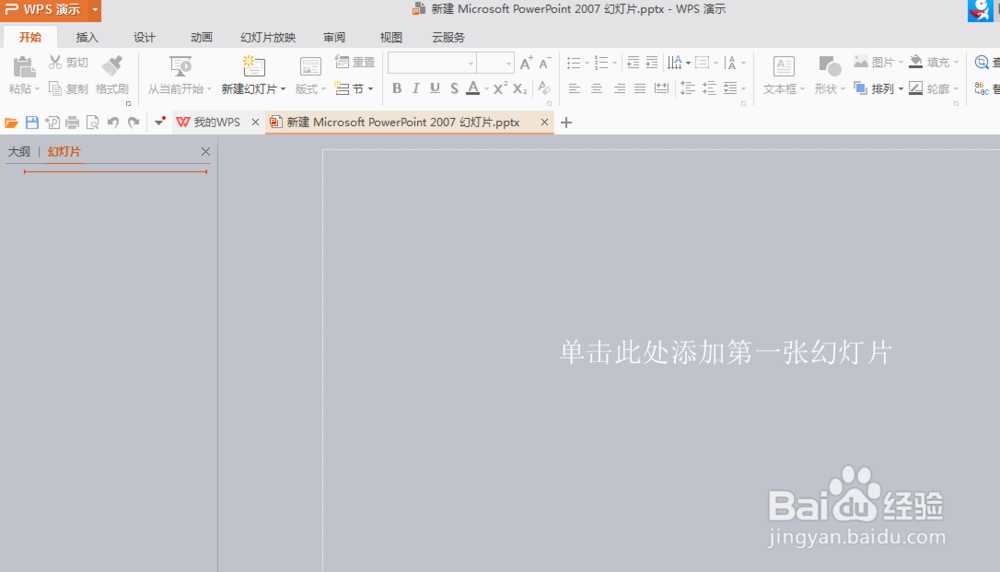
Task: Click the Find magnifier icon
Action: point(982,62)
